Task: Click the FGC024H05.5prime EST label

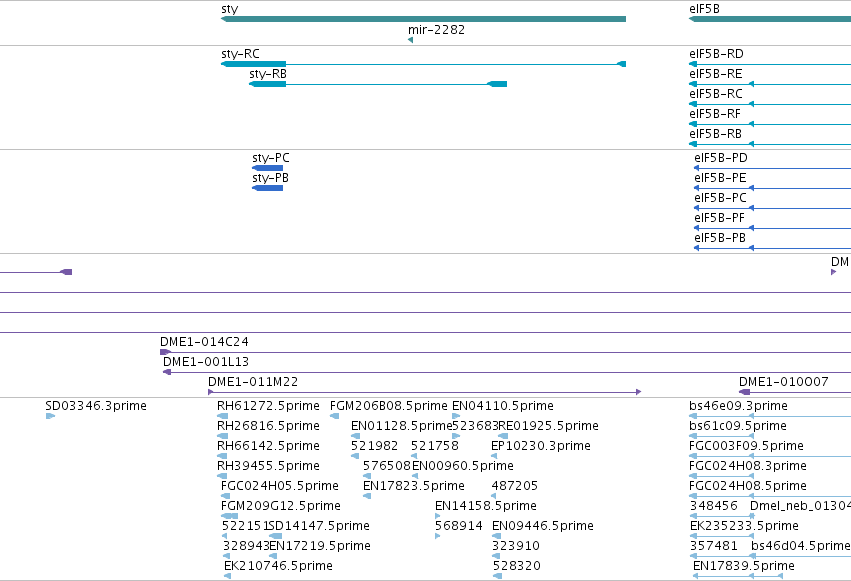Action: click(280, 486)
